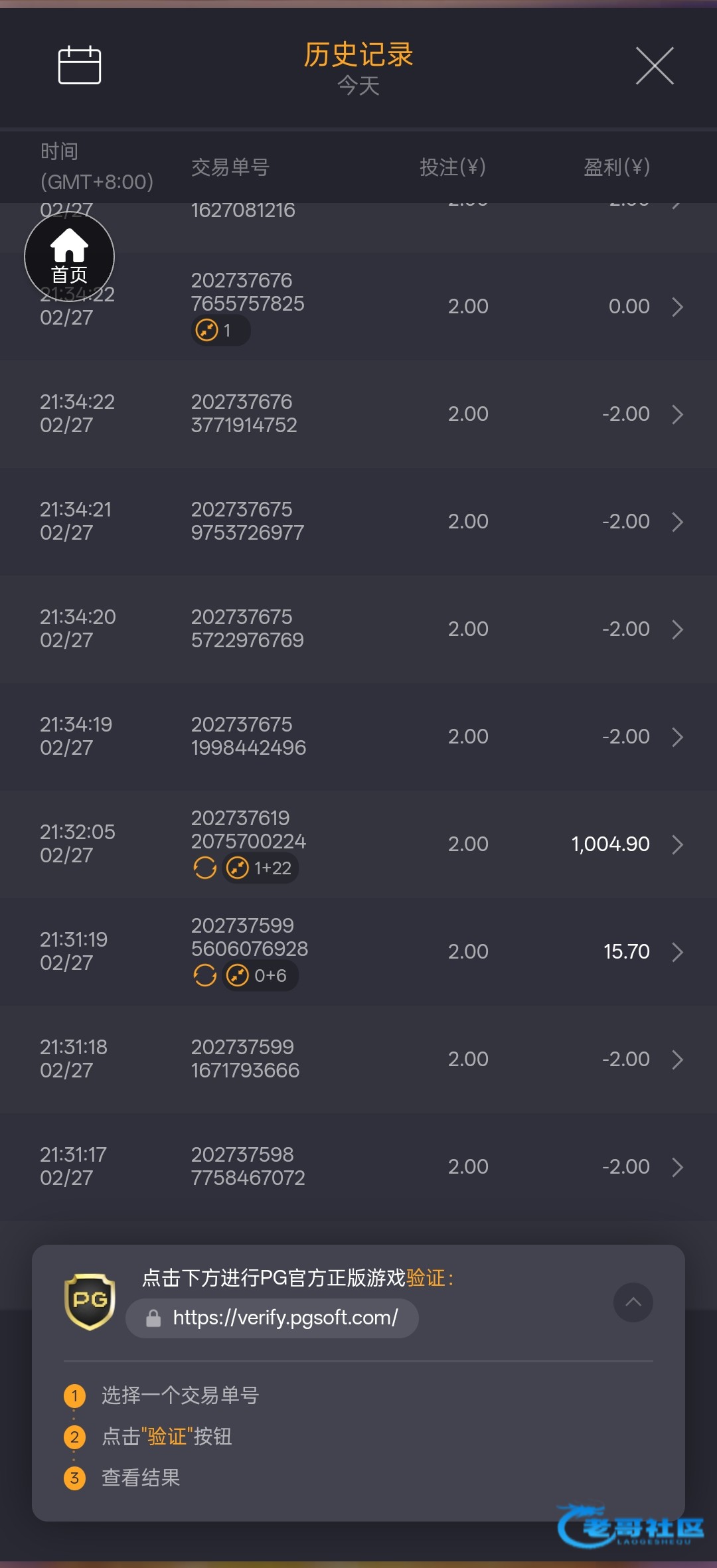Select transaction 202737598 7758467072
Image resolution: width=717 pixels, height=1568 pixels.
pos(248,1166)
